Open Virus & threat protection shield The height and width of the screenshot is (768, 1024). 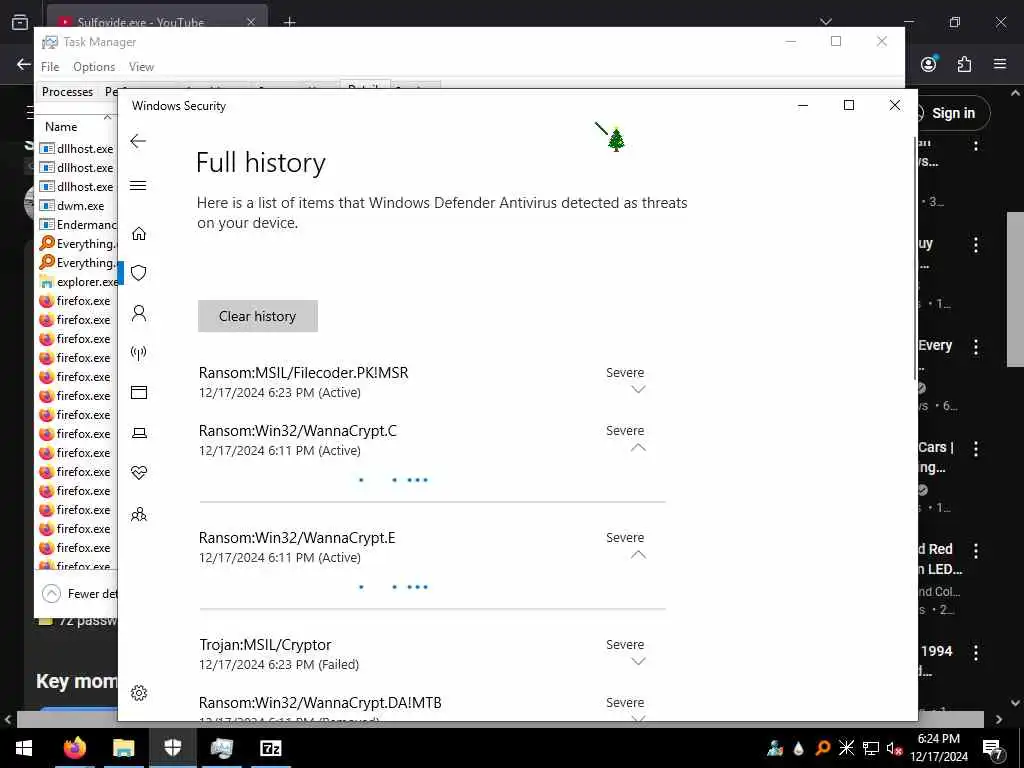pos(138,273)
